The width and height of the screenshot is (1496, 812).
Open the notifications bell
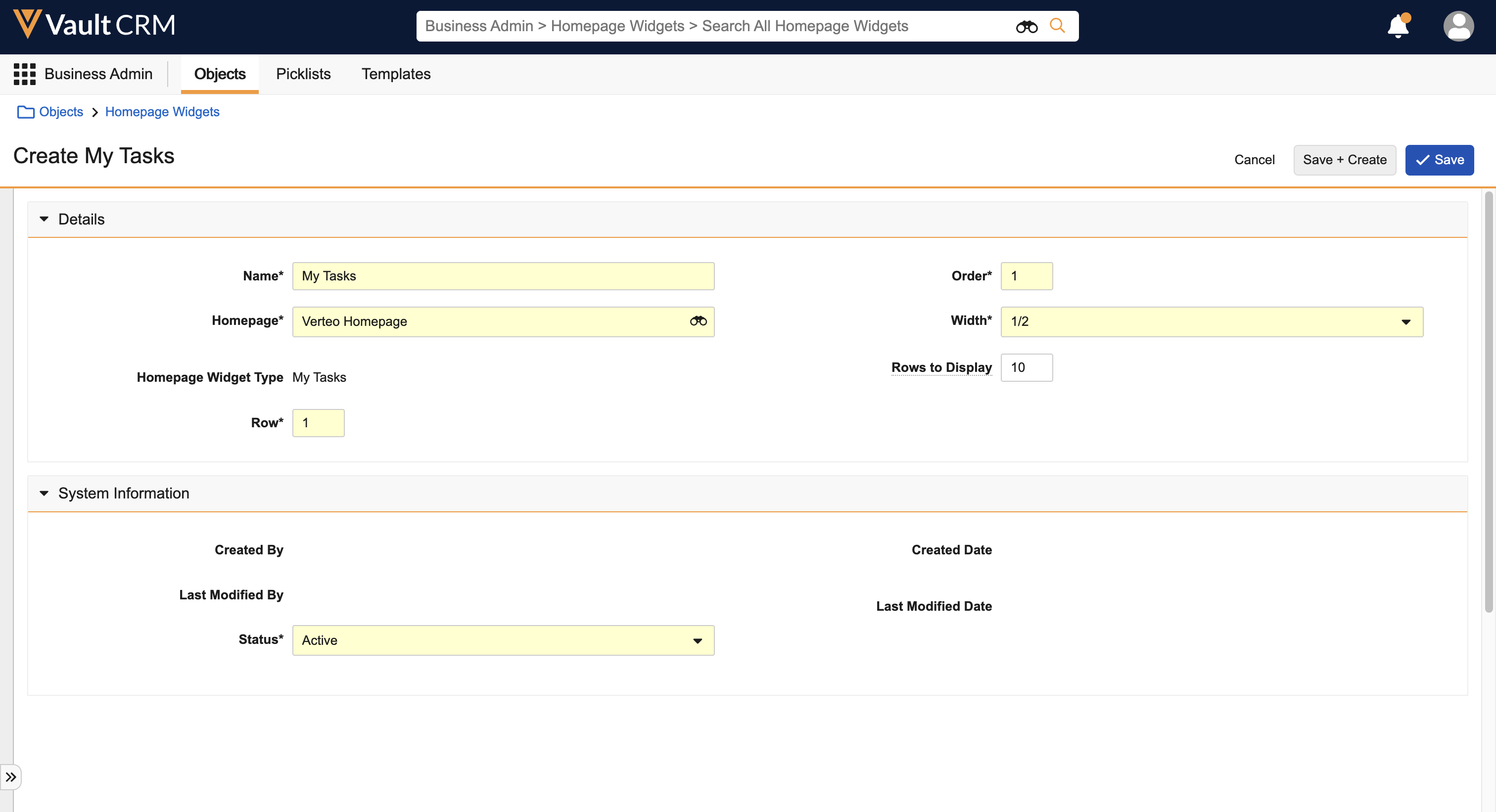pos(1398,26)
